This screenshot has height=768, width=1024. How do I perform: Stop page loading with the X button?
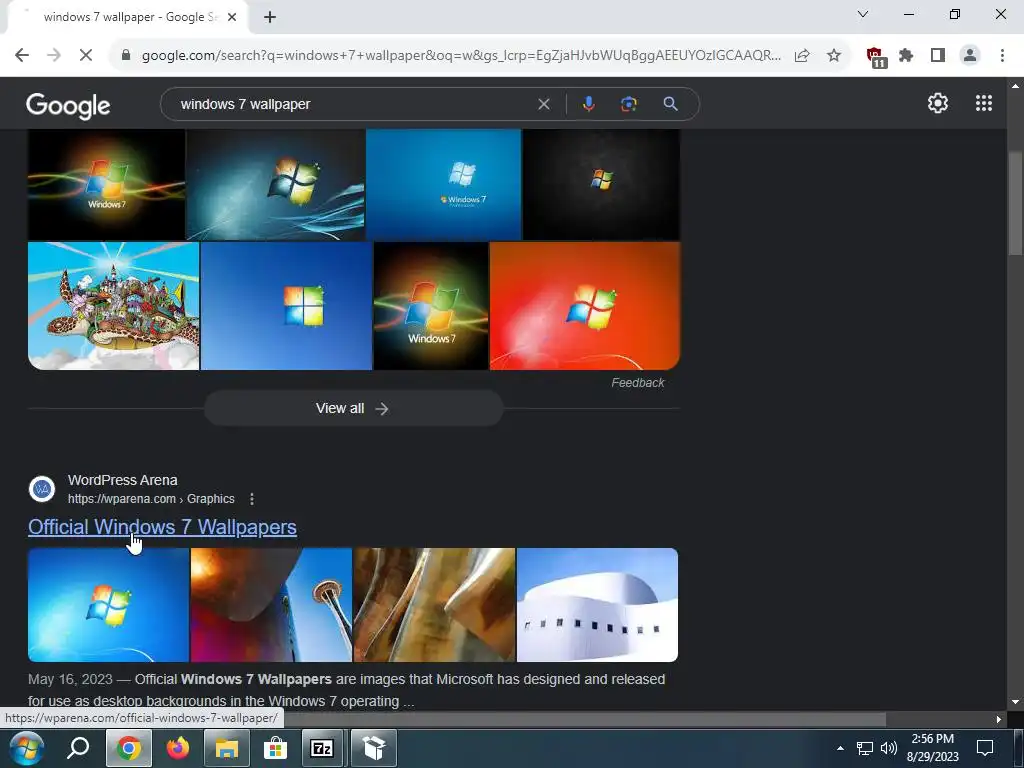(x=86, y=56)
